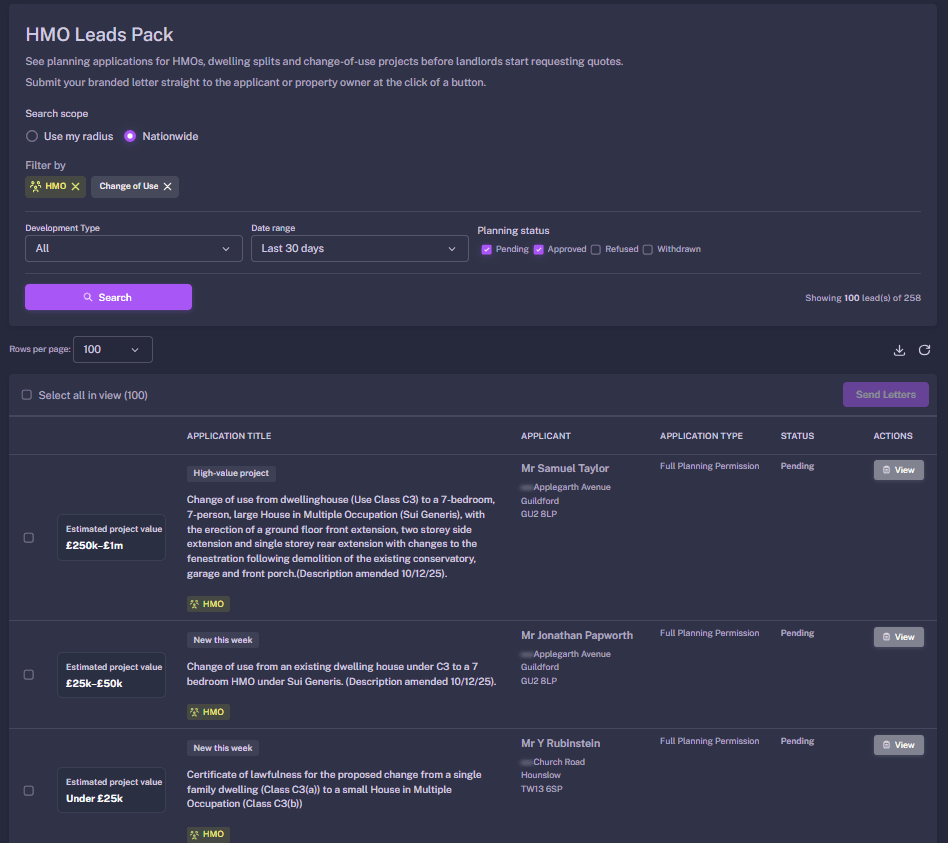View Mr Y Rubinstein's application details
The image size is (948, 843).
898,744
